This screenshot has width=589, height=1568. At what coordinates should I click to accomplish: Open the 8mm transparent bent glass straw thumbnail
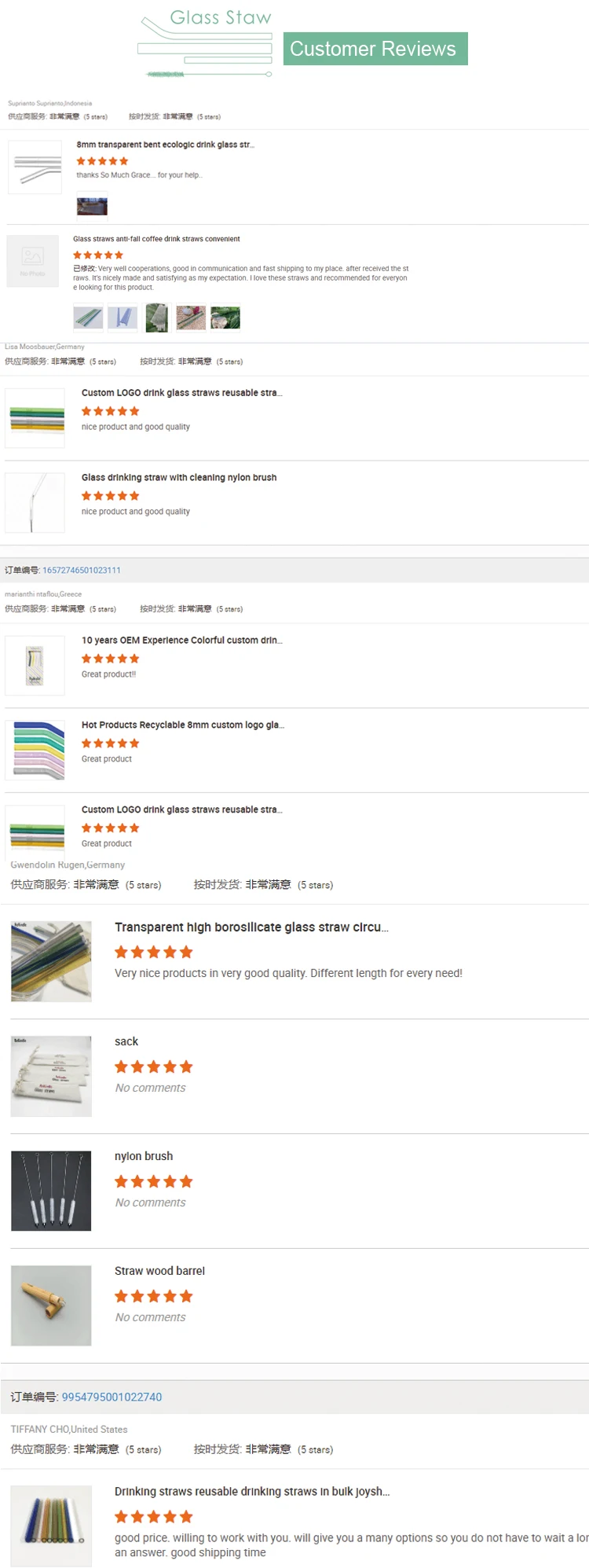pos(35,167)
